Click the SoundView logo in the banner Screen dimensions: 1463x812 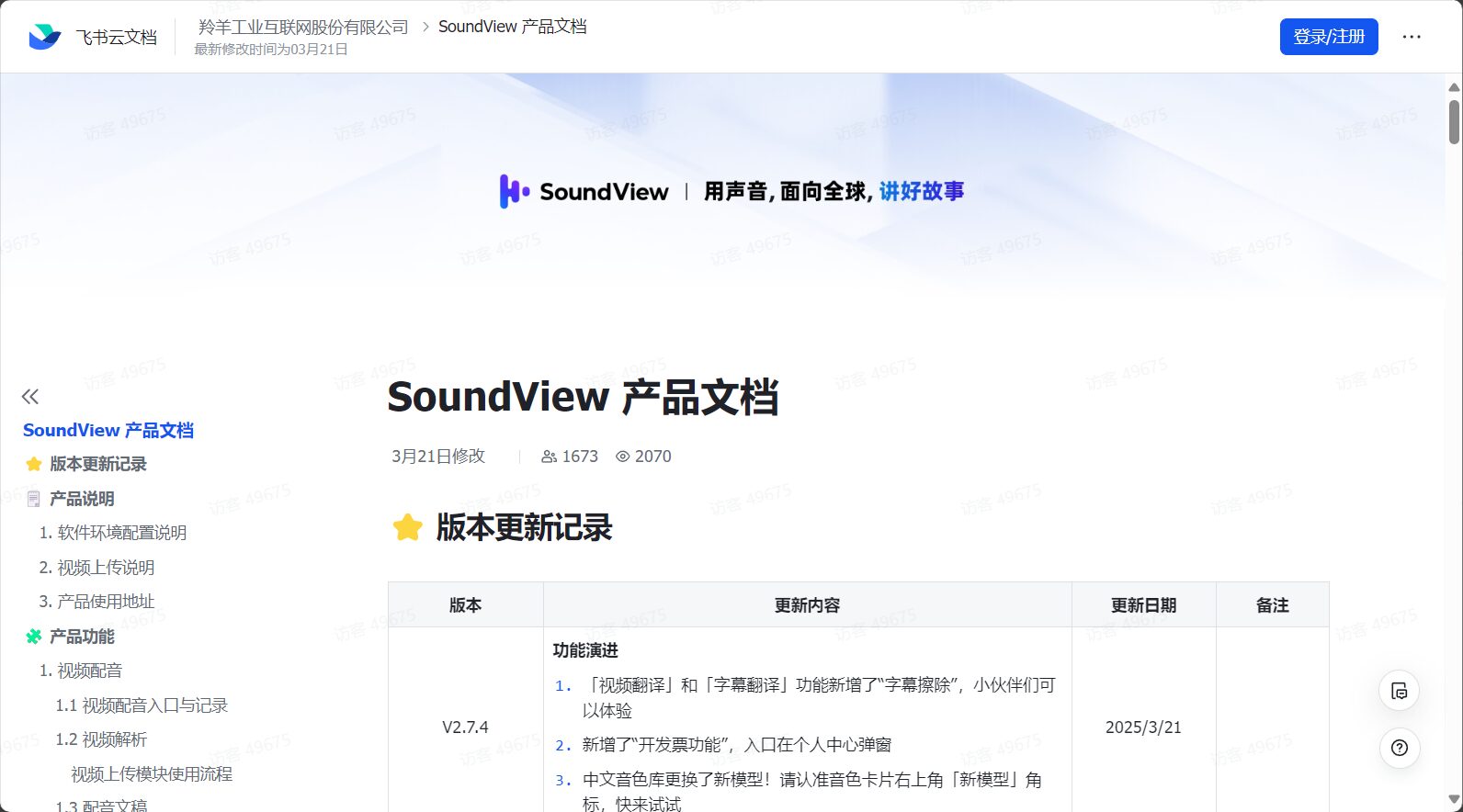[x=584, y=191]
